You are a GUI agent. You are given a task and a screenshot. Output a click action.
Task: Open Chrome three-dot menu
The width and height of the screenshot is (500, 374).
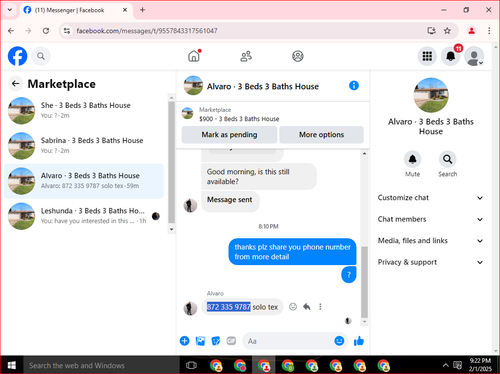[x=489, y=31]
